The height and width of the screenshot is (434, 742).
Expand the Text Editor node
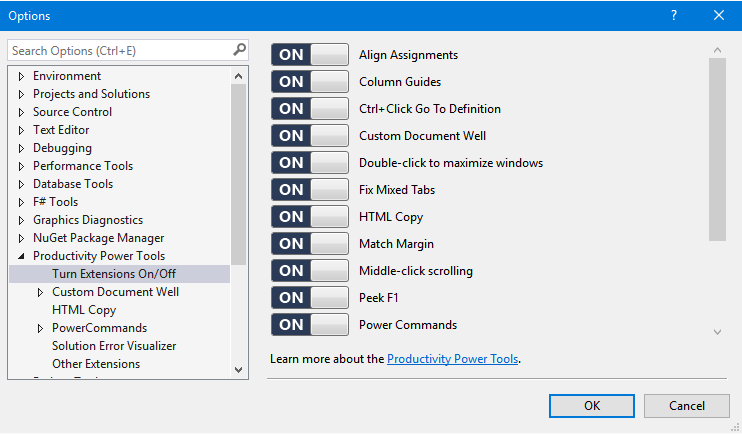point(21,130)
